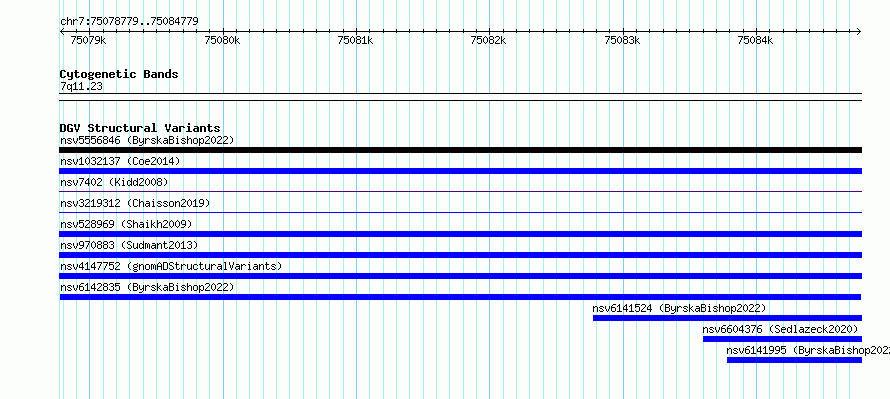This screenshot has height=399, width=890.
Task: Open nsv3219312 (Chaisson2019) label
Action: [x=135, y=203]
